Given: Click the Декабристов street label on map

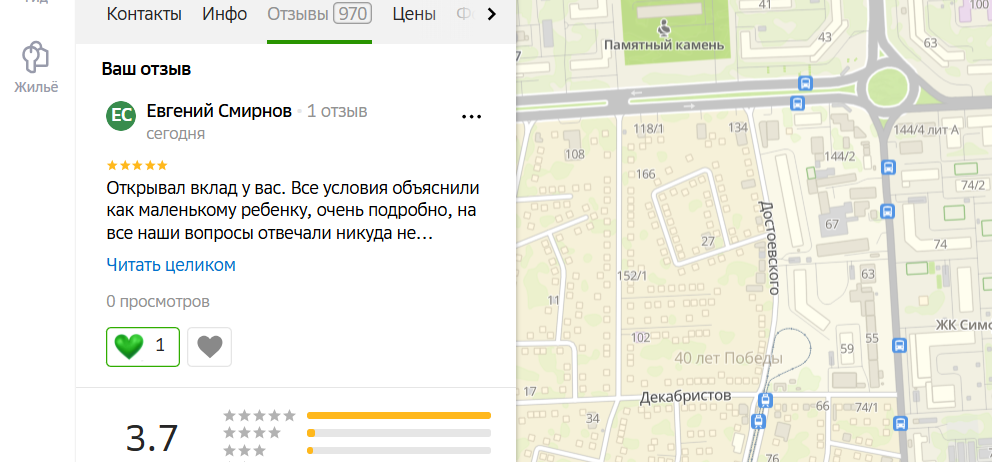Looking at the screenshot, I should tap(685, 397).
